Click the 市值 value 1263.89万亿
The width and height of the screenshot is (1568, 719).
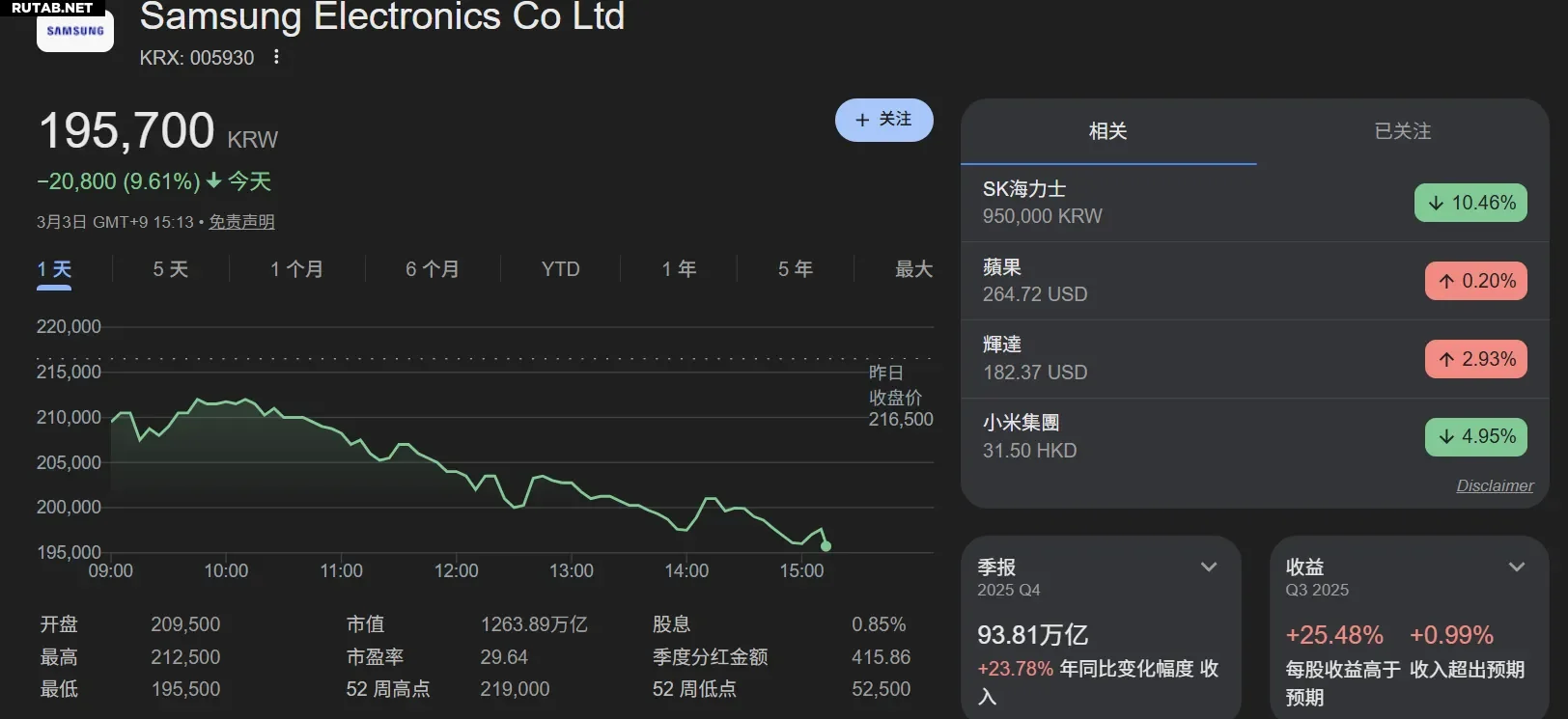click(x=534, y=624)
